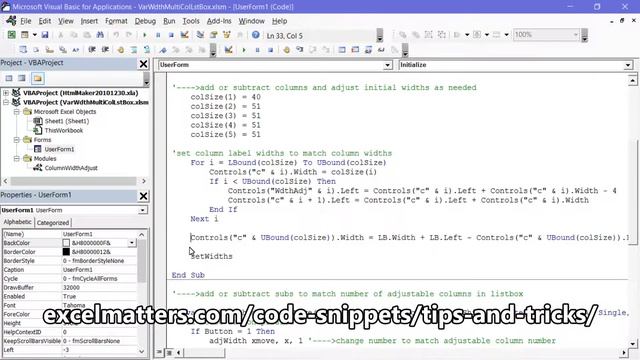Run the macro from the Standard toolbar
640x360 pixels.
[x=144, y=35]
